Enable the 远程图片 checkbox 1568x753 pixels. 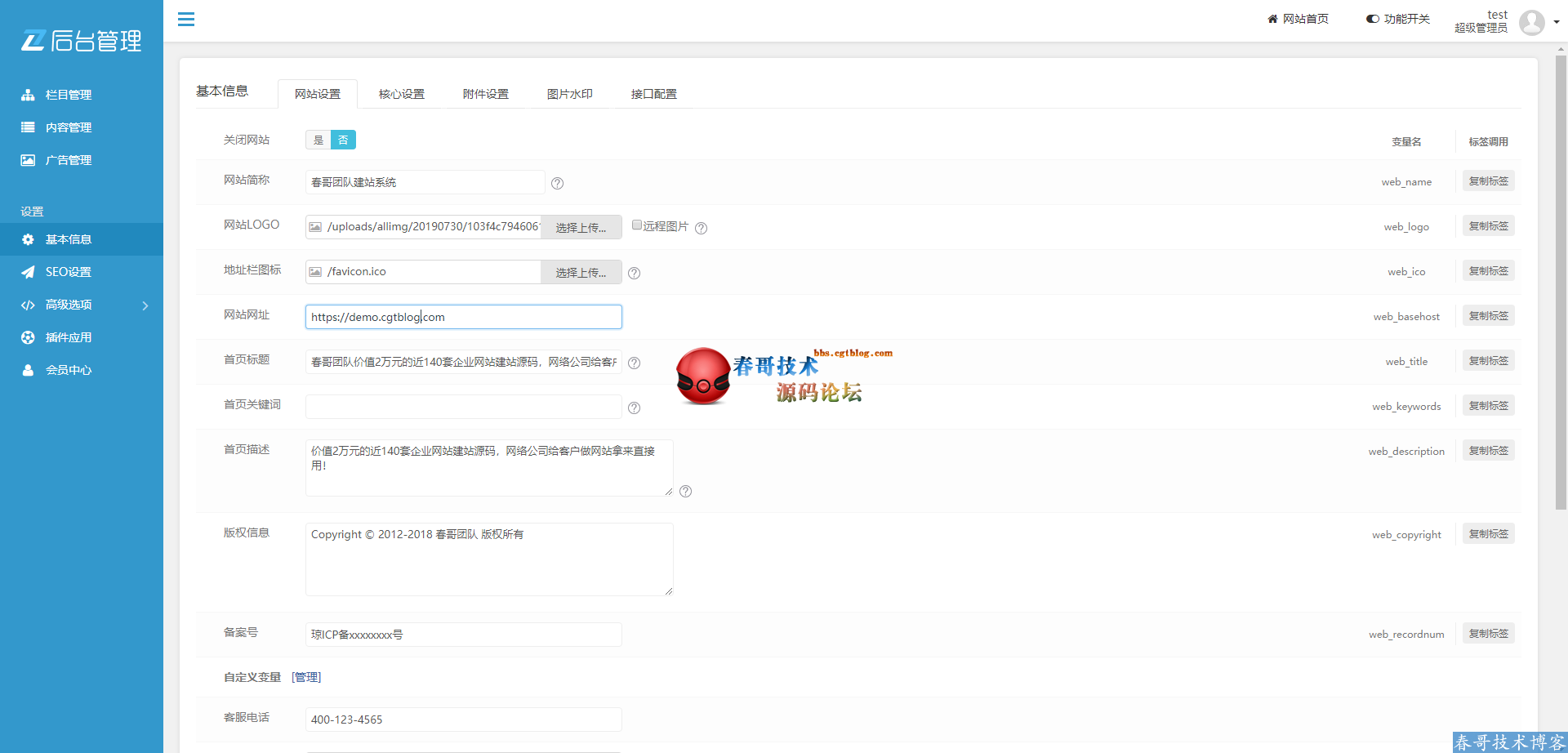tap(637, 225)
